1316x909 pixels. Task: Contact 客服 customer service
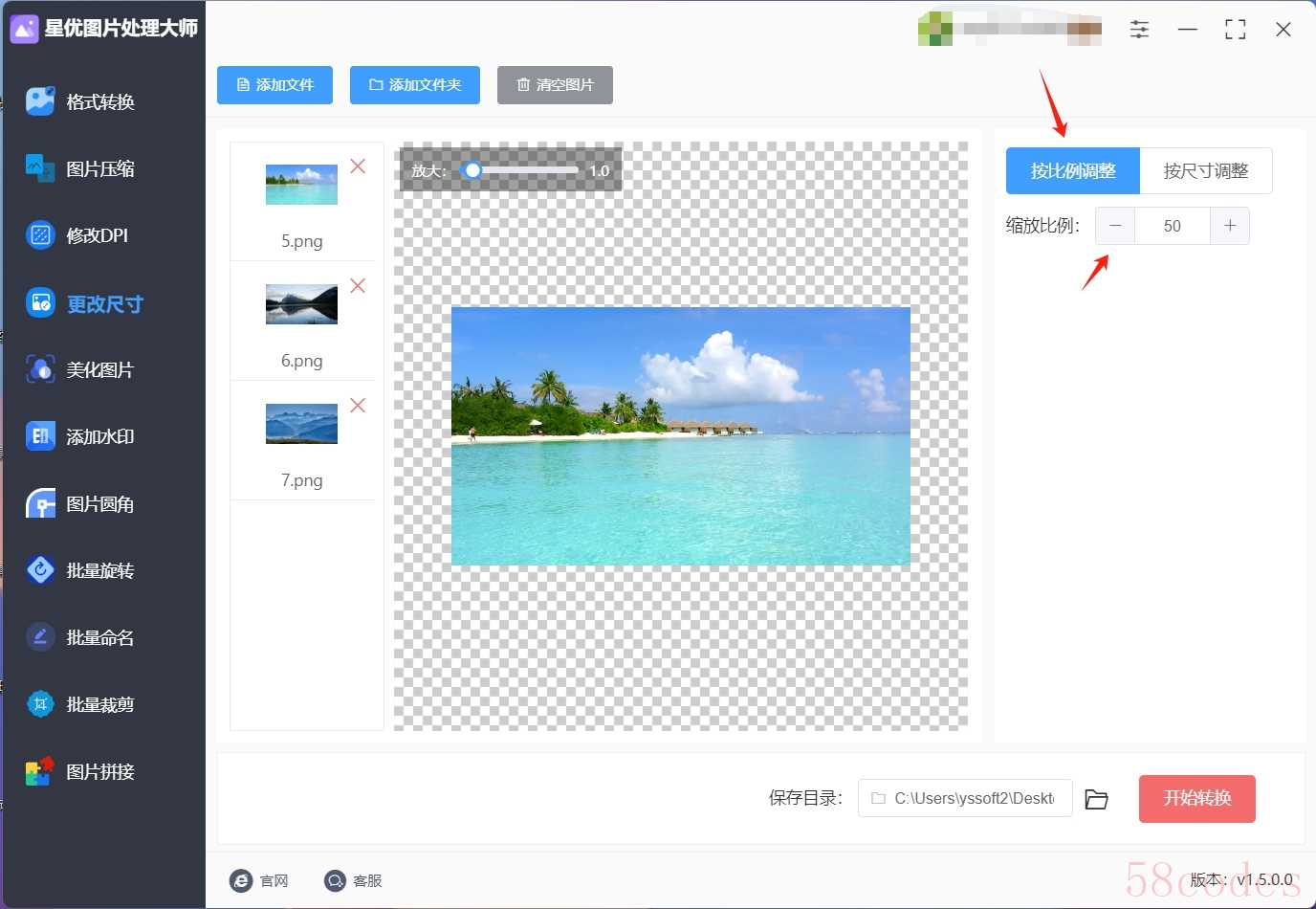353,880
